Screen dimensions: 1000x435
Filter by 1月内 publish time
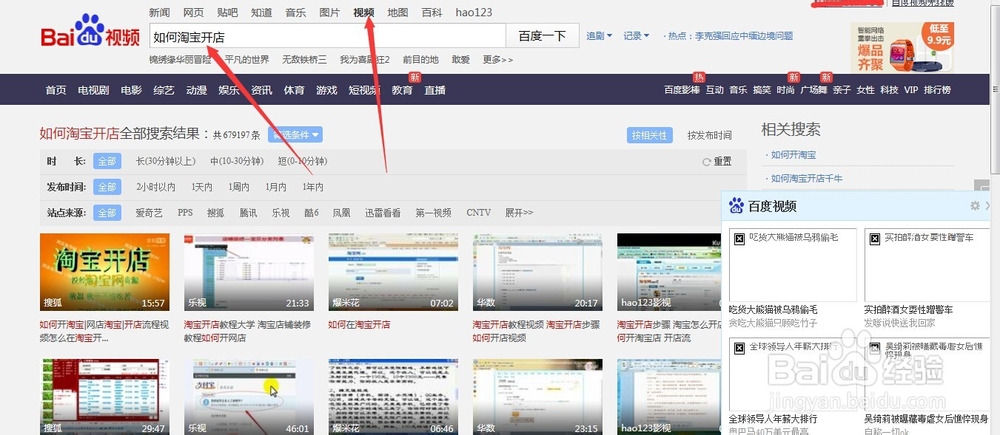coord(276,187)
